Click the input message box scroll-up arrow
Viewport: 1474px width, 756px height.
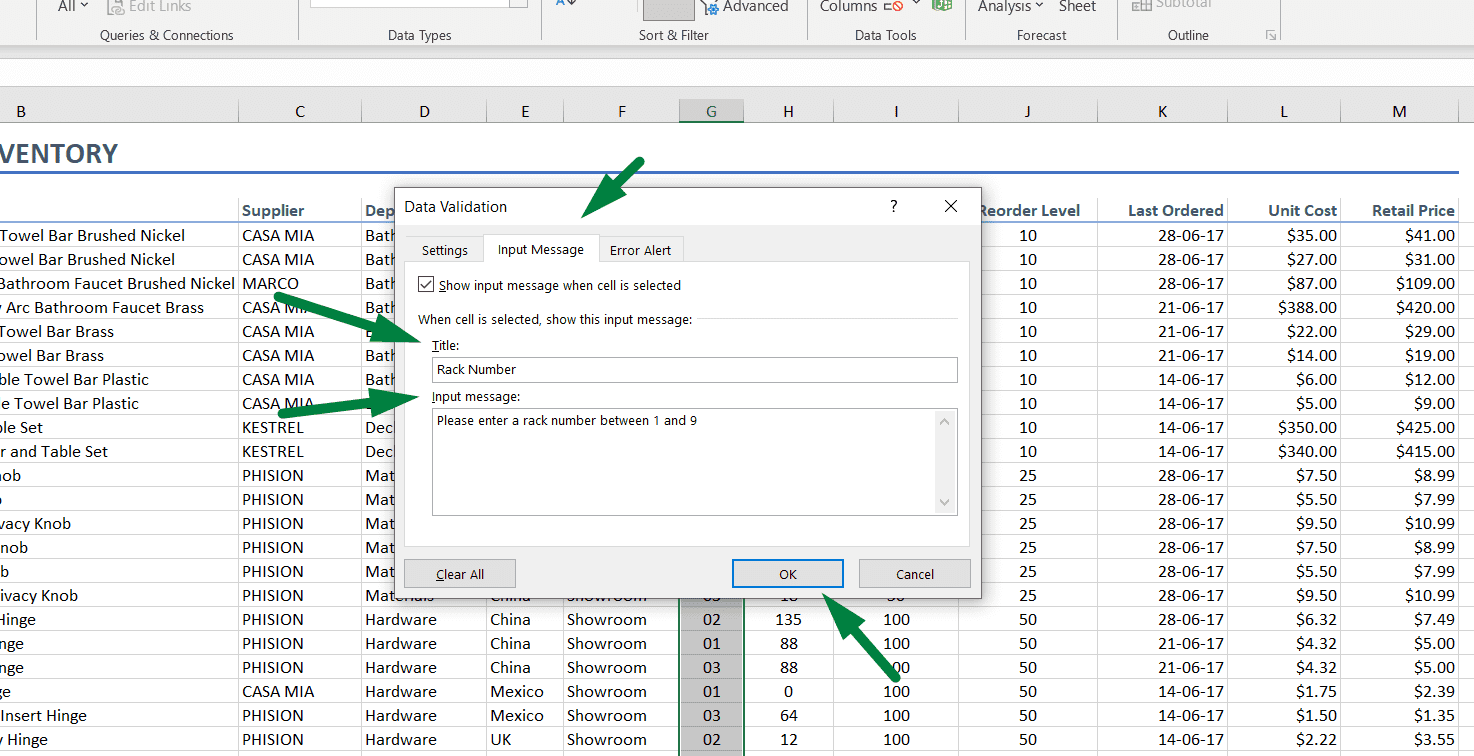coord(945,422)
